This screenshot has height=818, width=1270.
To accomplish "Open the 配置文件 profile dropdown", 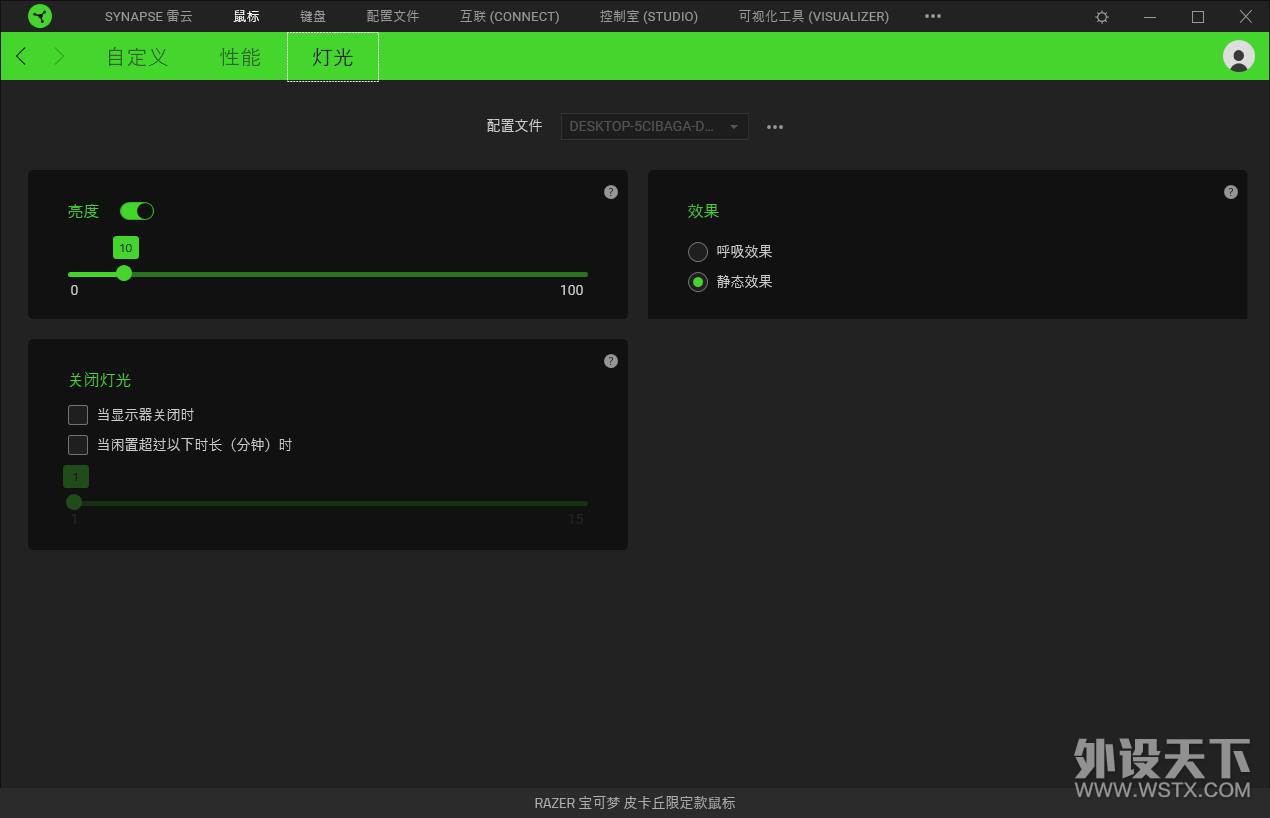I will 654,126.
